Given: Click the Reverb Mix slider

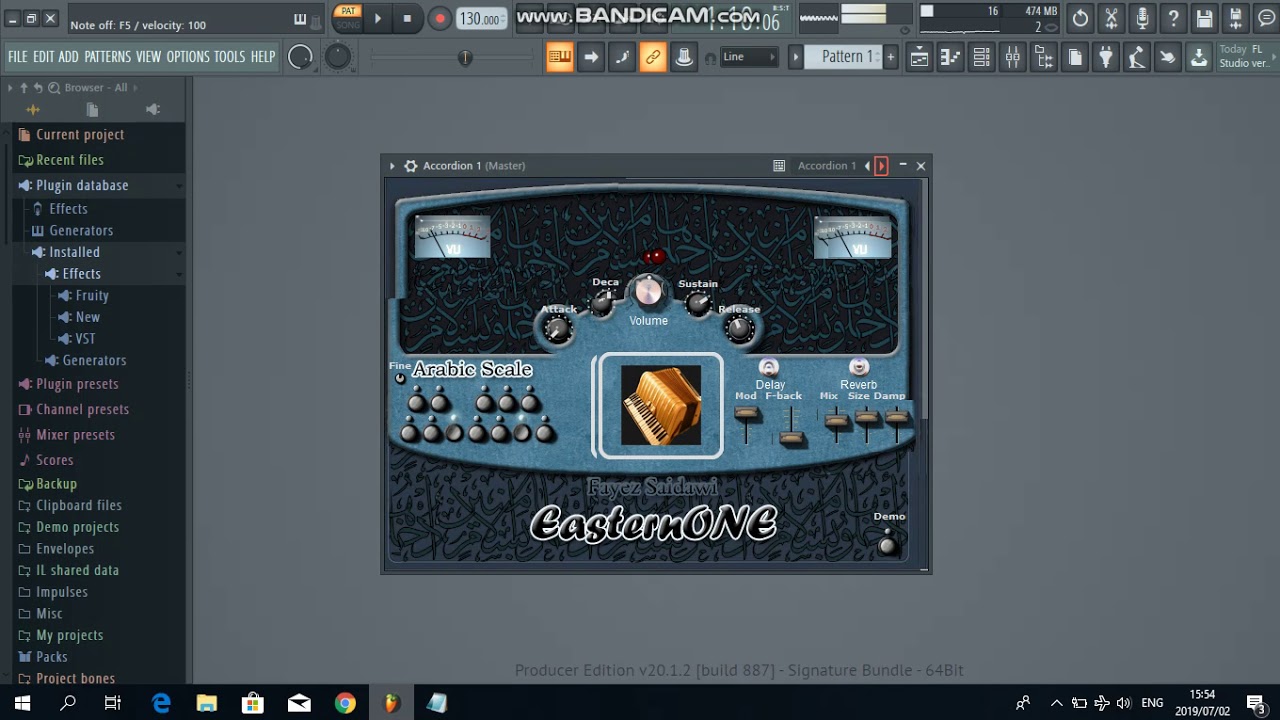Looking at the screenshot, I should (x=837, y=422).
